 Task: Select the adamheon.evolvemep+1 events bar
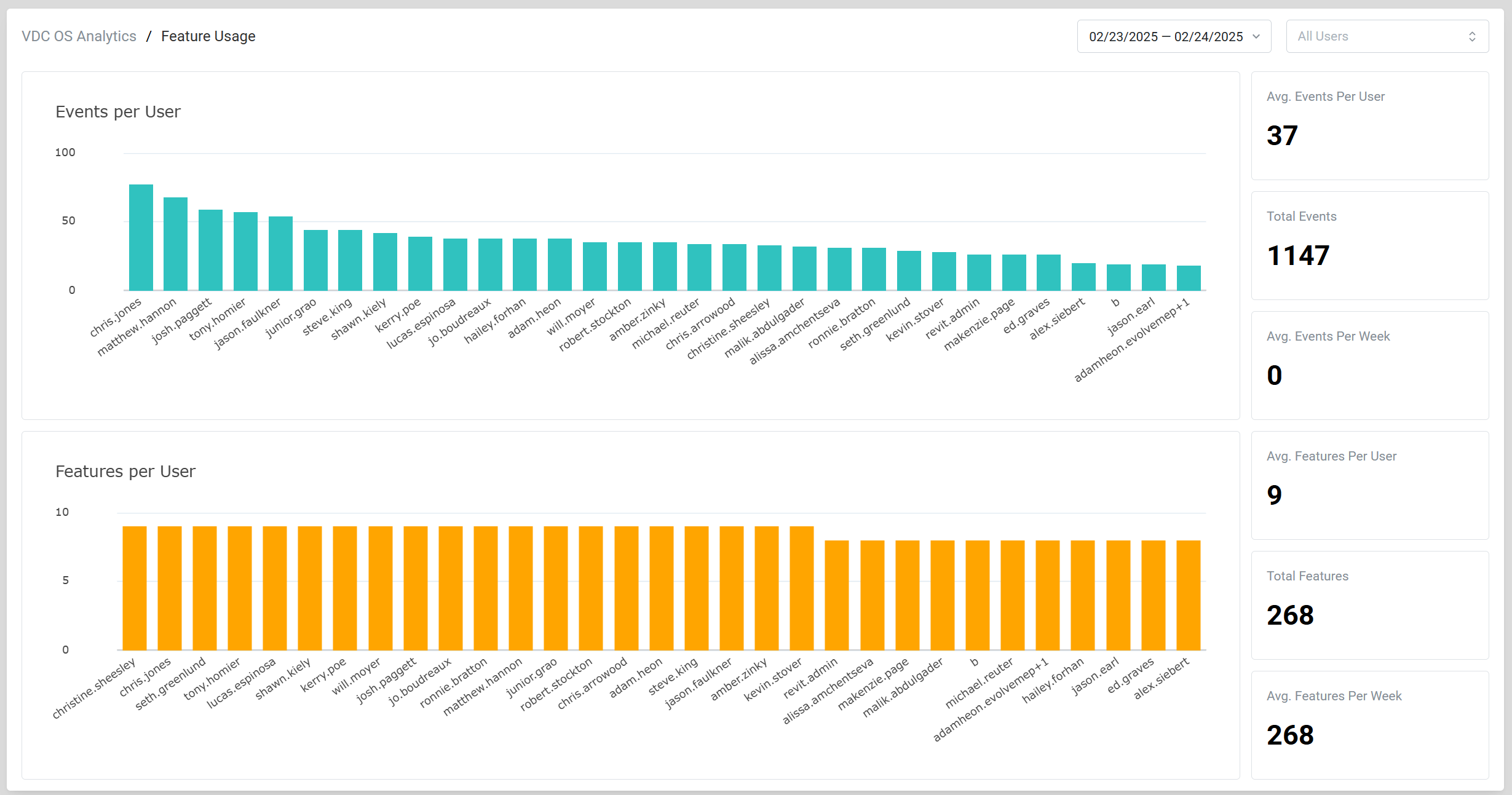1189,278
